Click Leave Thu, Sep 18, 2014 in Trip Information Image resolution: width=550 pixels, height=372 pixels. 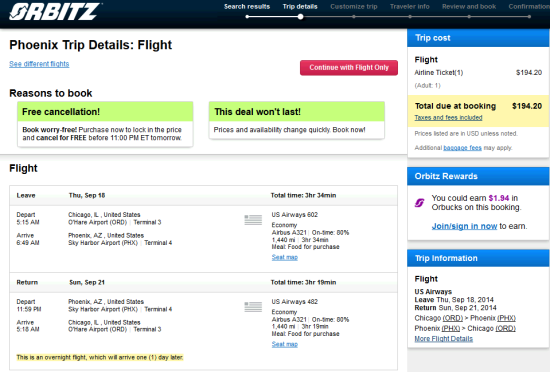(x=454, y=300)
